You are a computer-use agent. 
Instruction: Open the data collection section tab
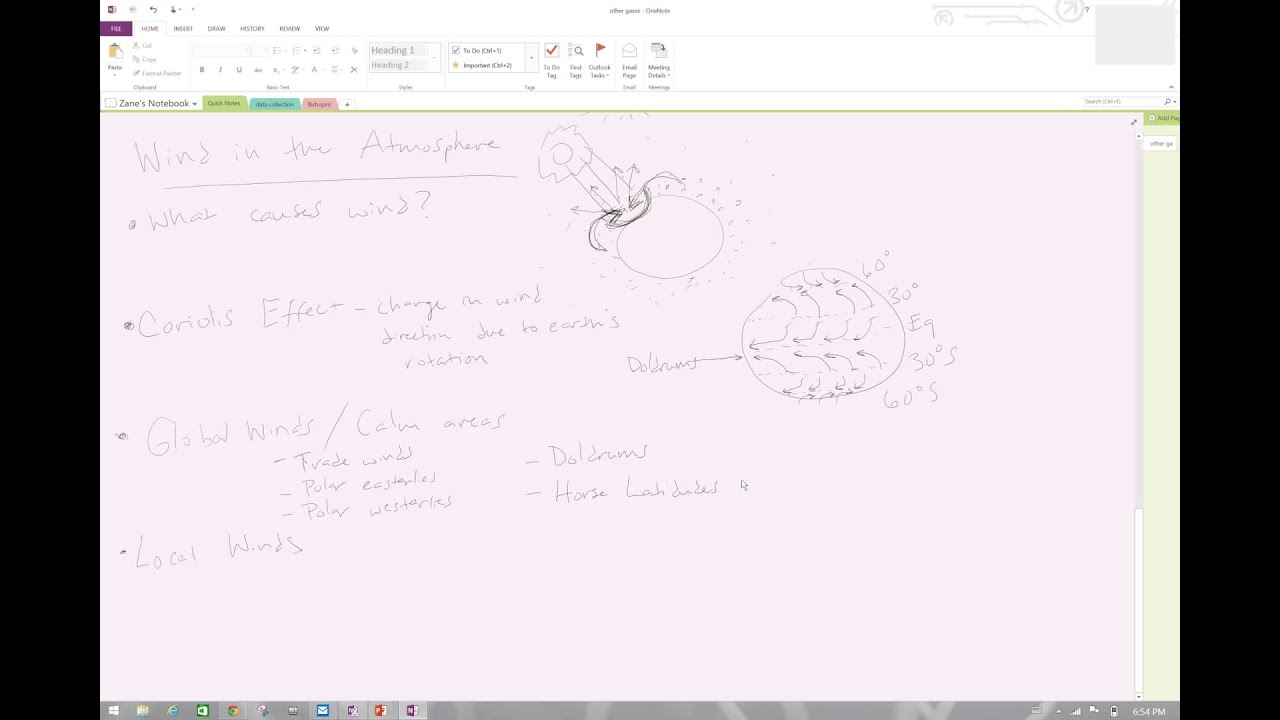pos(274,104)
